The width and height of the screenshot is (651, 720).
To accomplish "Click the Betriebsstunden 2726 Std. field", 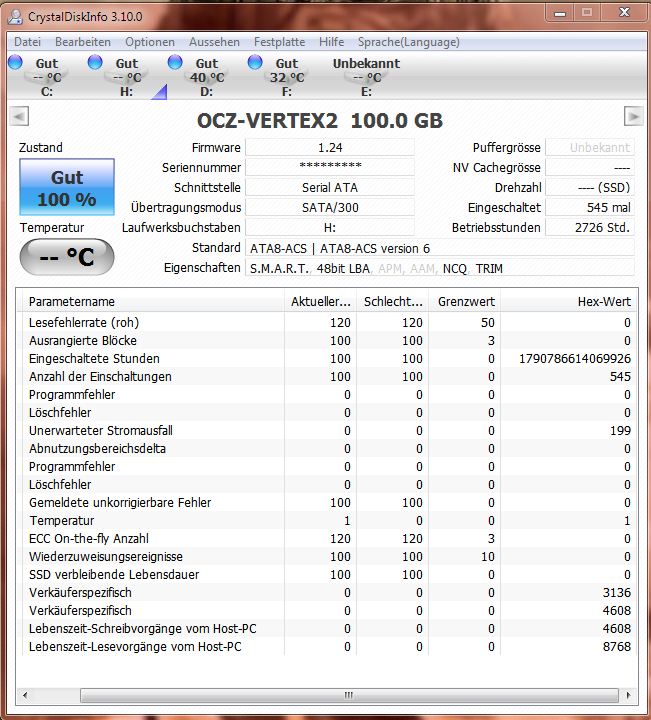I will [590, 228].
